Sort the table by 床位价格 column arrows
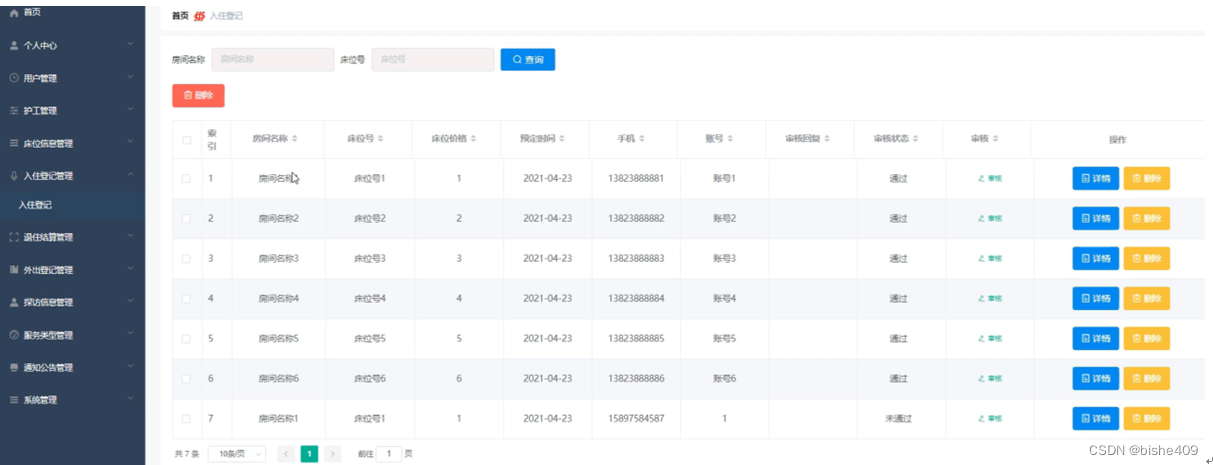Viewport: 1213px width, 465px height. point(474,138)
